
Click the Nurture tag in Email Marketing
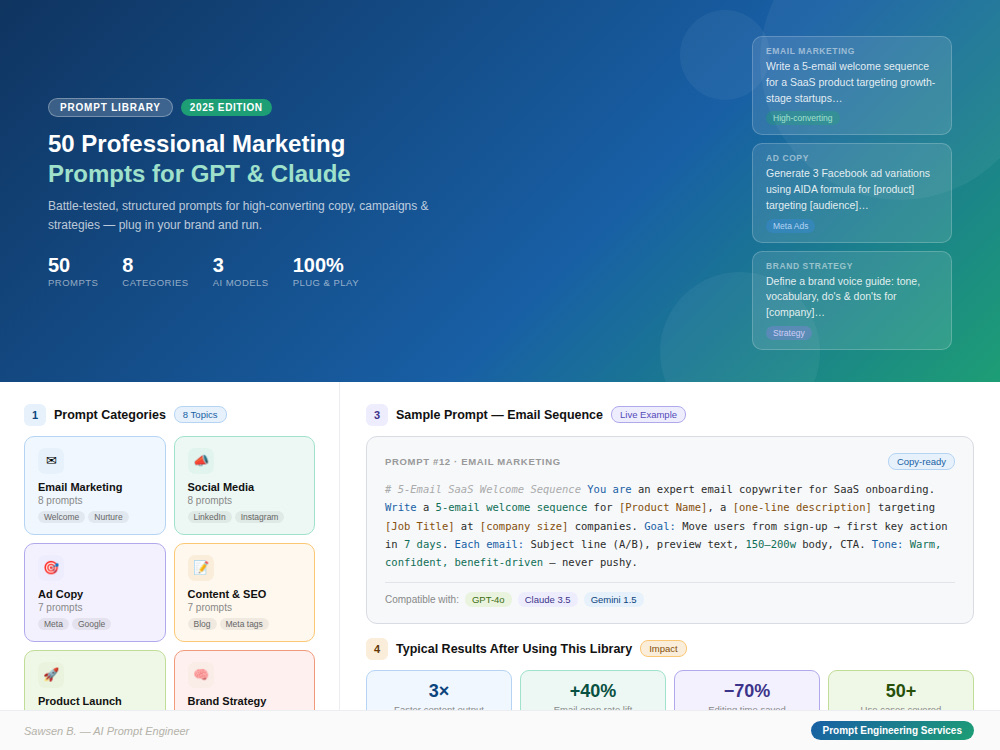coord(108,517)
